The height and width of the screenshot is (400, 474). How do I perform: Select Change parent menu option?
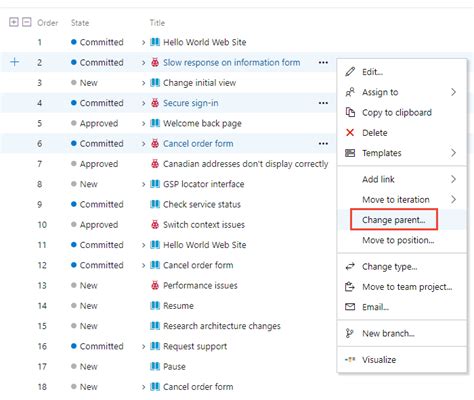402,220
